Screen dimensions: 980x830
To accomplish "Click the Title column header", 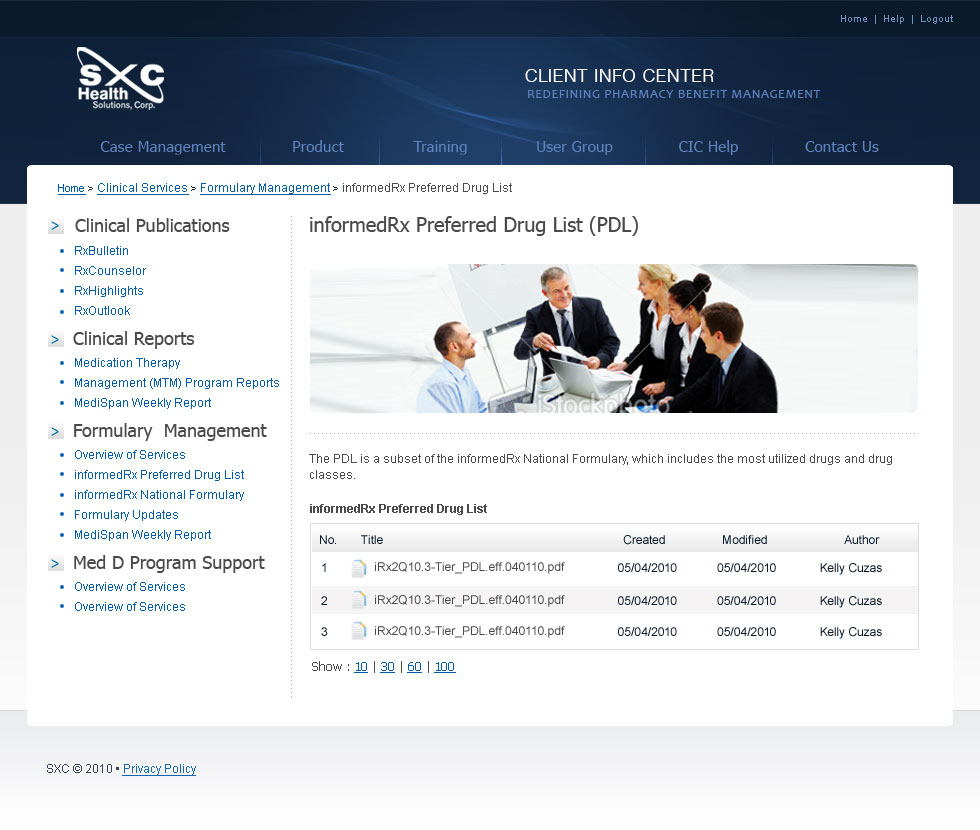I will (x=372, y=540).
